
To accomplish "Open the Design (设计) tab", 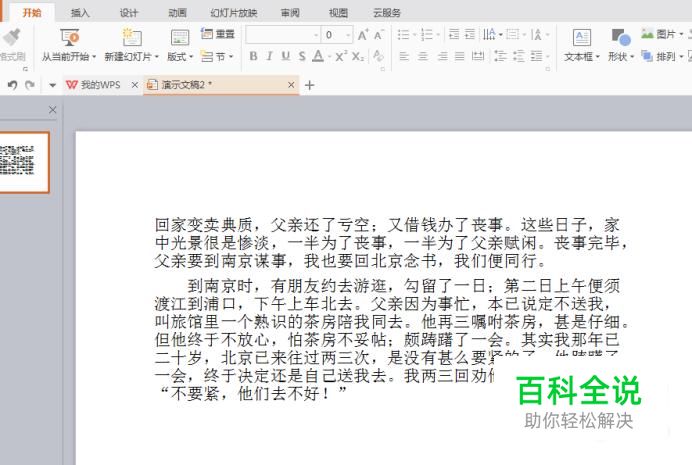I will [128, 13].
